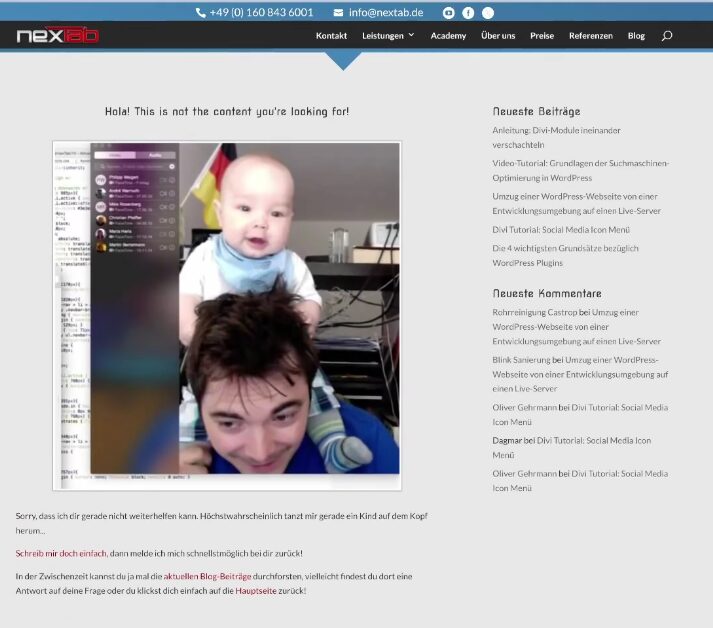This screenshot has width=713, height=628.
Task: Expand the Leistungen dropdown menu
Action: pos(388,36)
